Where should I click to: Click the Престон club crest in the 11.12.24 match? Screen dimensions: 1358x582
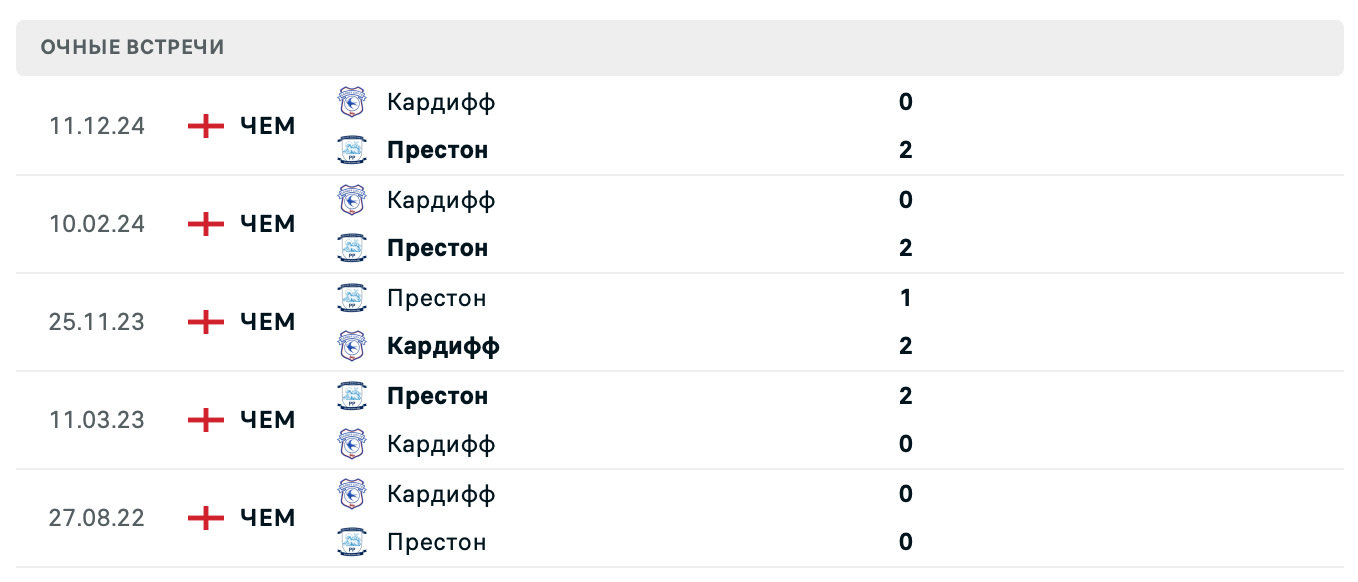click(351, 150)
